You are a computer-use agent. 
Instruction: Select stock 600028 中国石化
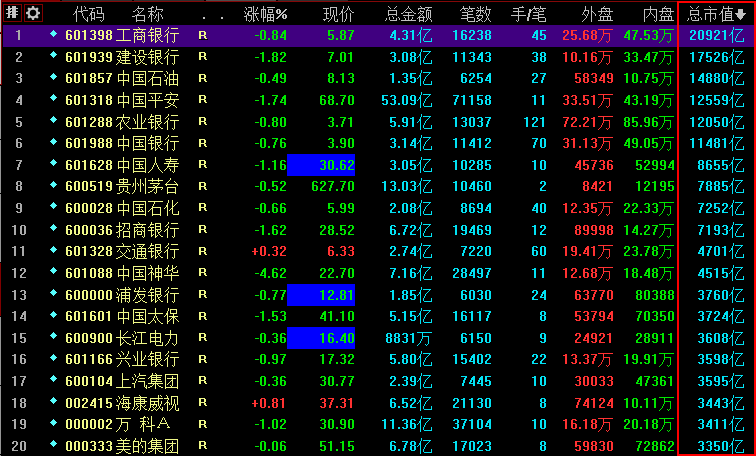122,208
